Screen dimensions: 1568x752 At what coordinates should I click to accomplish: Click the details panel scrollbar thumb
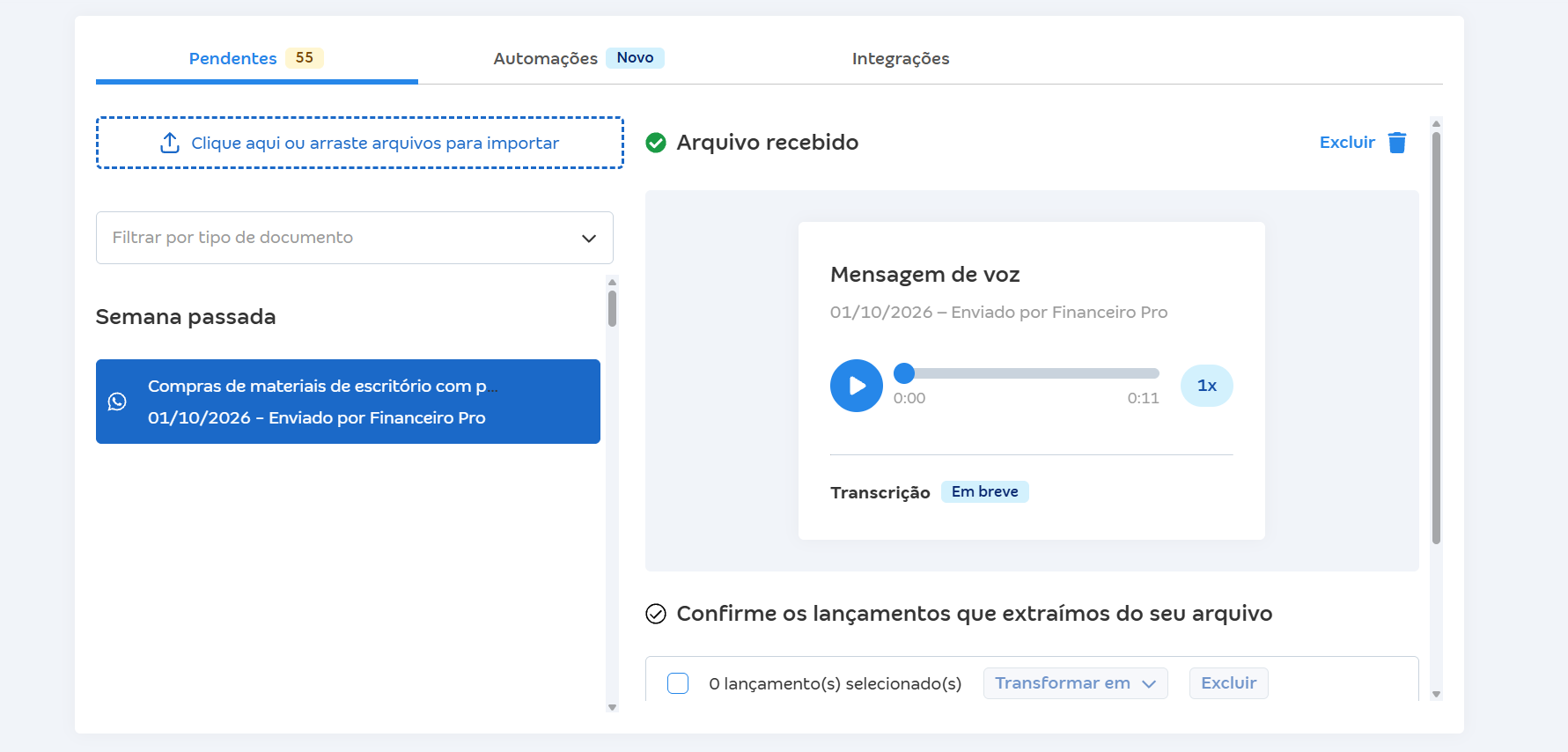click(x=1436, y=338)
